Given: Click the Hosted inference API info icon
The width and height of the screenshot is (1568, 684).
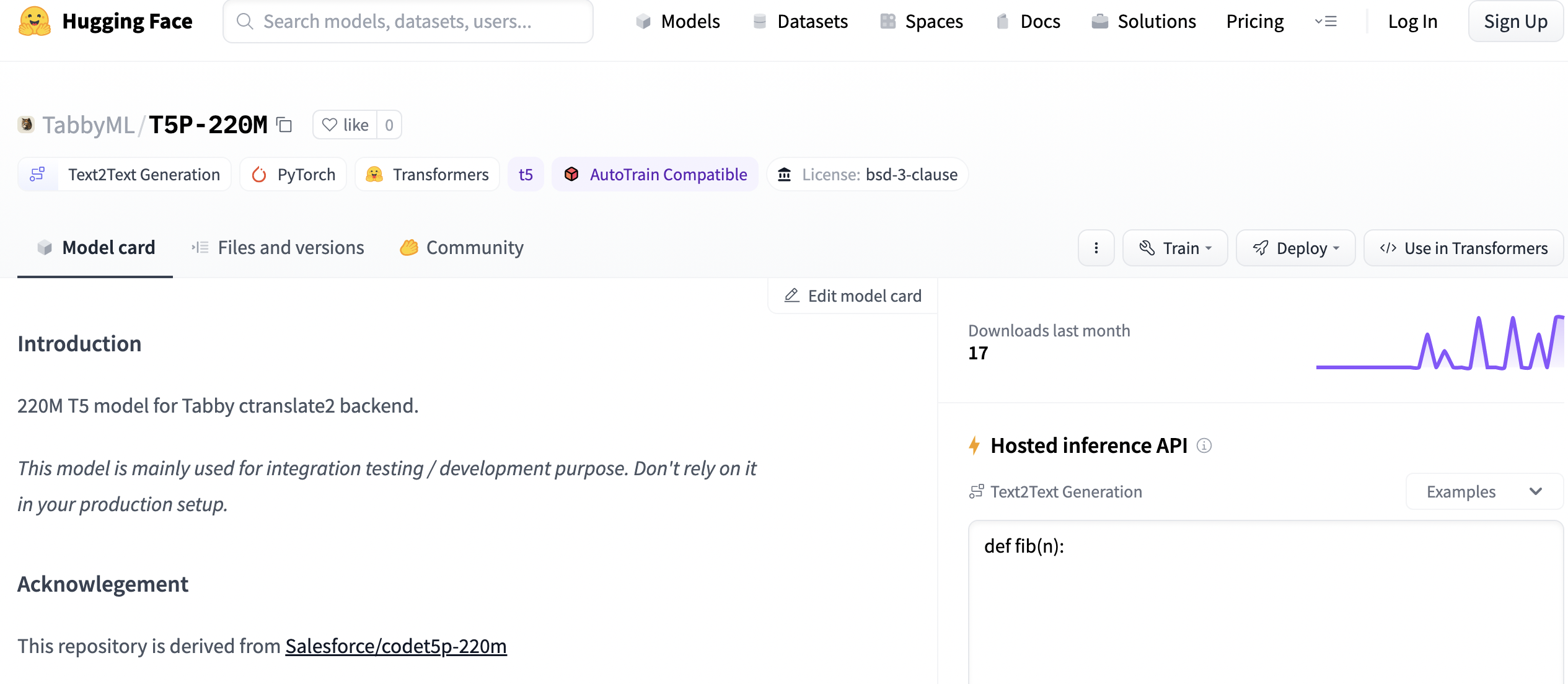Looking at the screenshot, I should 1204,445.
